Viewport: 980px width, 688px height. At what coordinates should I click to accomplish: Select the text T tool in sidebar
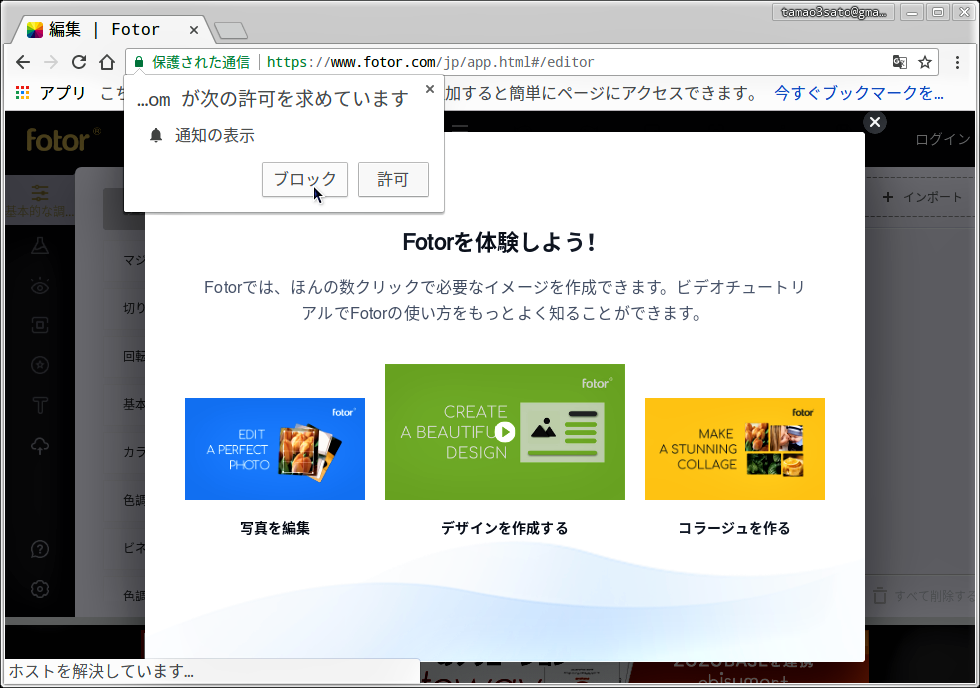click(40, 406)
